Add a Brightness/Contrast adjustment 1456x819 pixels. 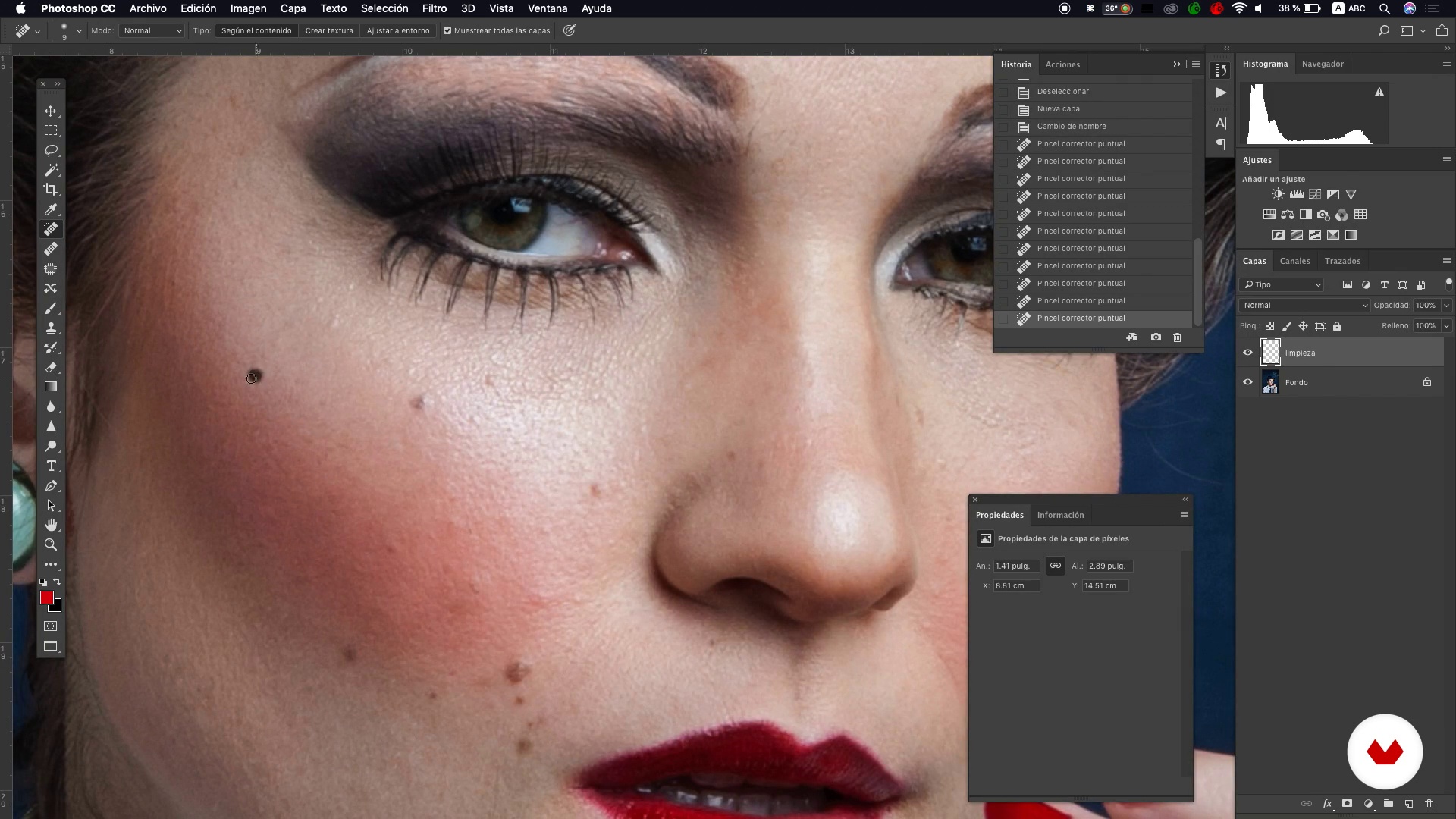[x=1279, y=194]
